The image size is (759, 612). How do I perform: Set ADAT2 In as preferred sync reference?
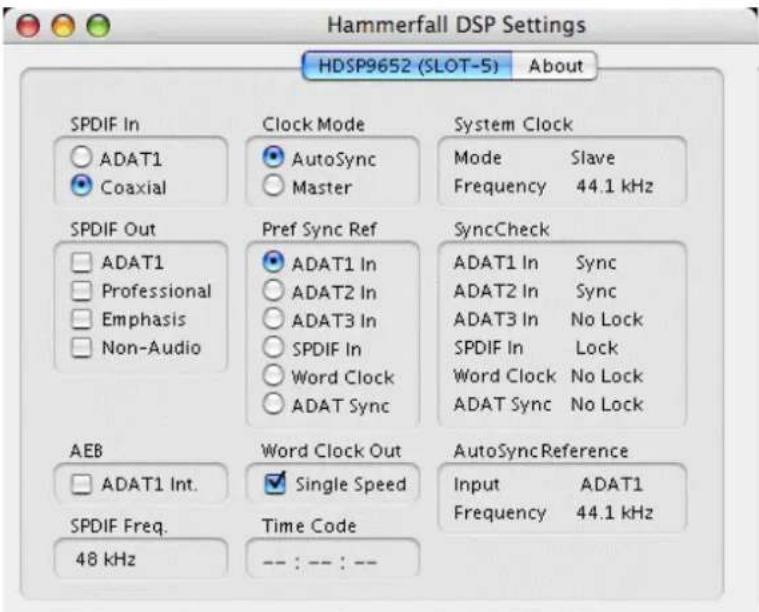point(273,291)
